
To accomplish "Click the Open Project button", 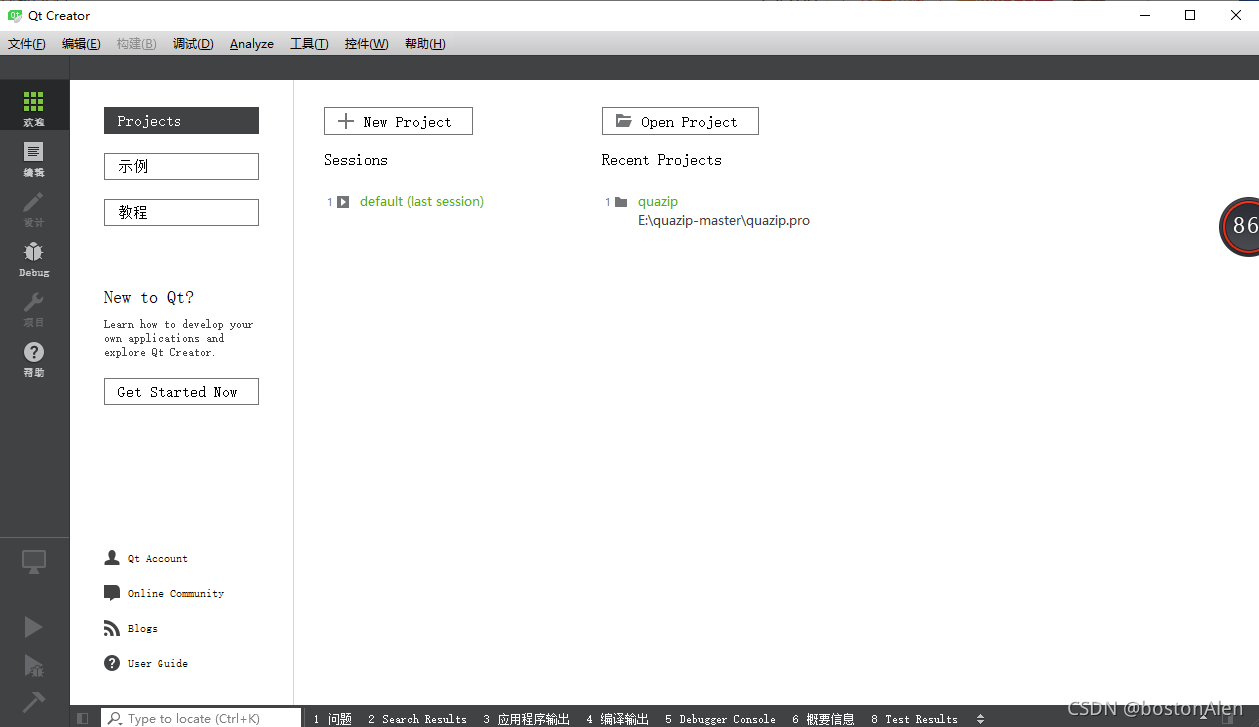I will pyautogui.click(x=680, y=121).
